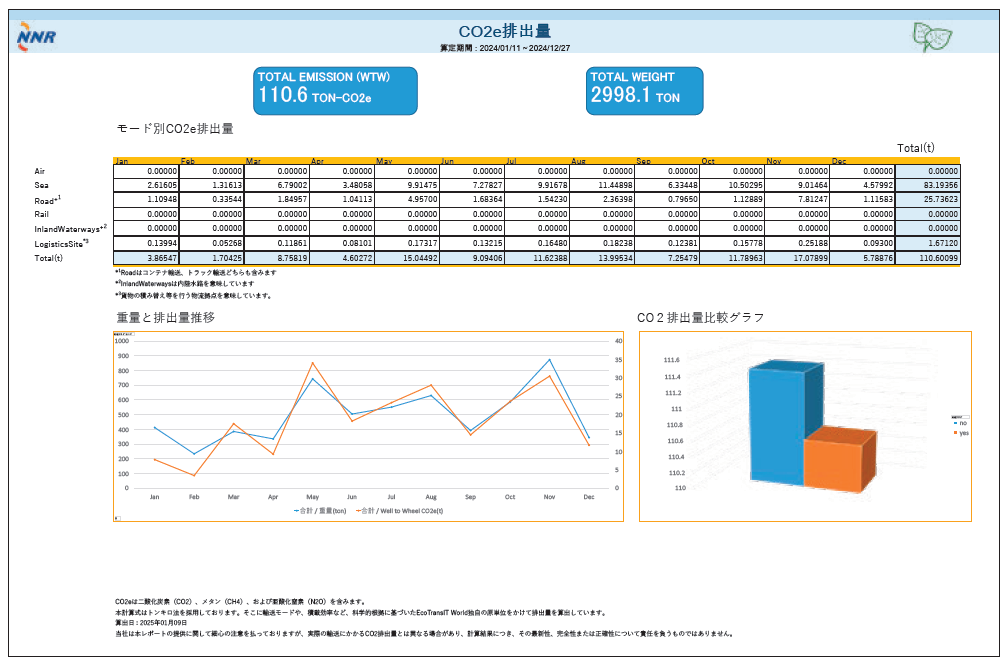This screenshot has width=1006, height=660.
Task: Click LogisticsSite November cell 0.25188
Action: tap(797, 244)
